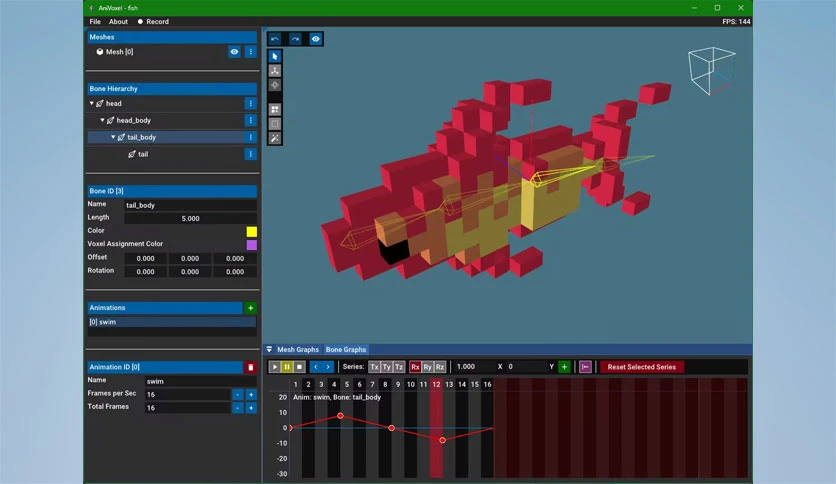Toggle the Tx series

374,367
